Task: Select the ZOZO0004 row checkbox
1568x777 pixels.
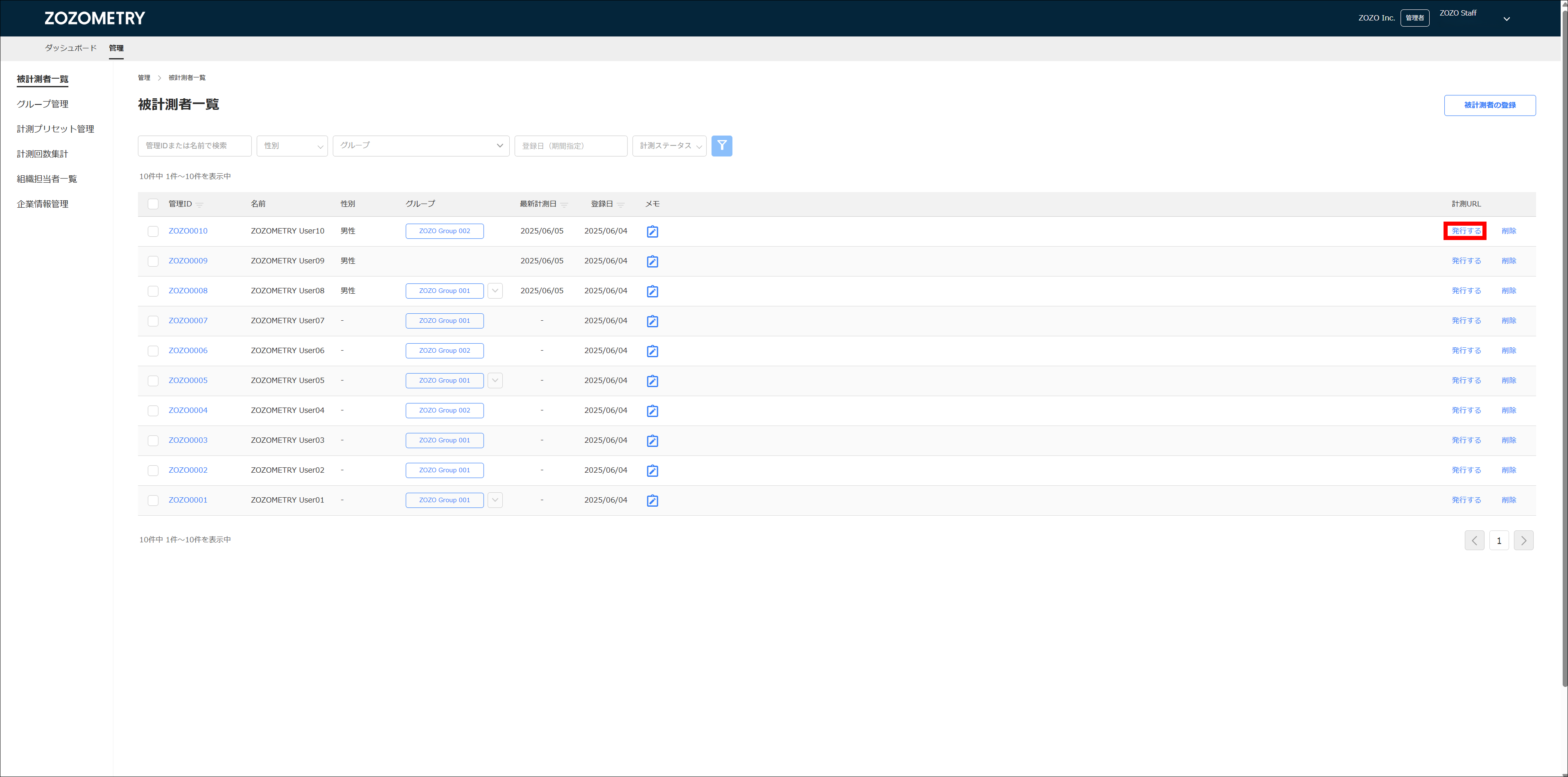Action: point(153,410)
